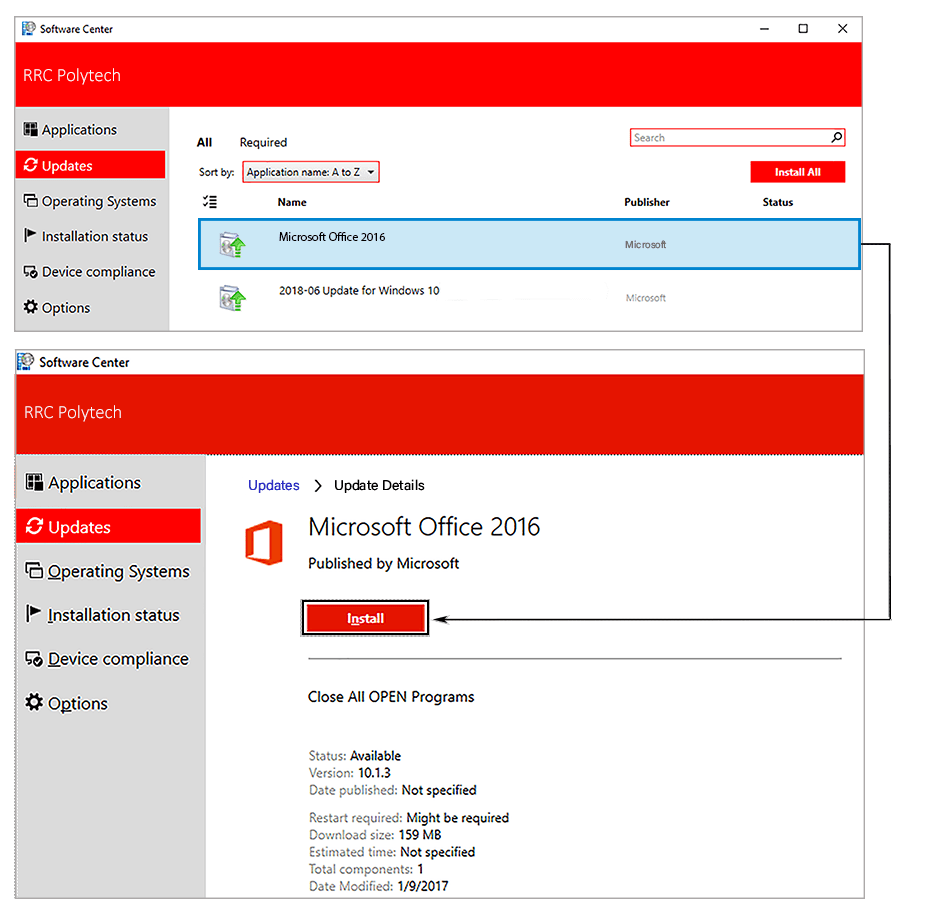The width and height of the screenshot is (936, 918).
Task: Click the Update Details breadcrumb text
Action: 379,485
